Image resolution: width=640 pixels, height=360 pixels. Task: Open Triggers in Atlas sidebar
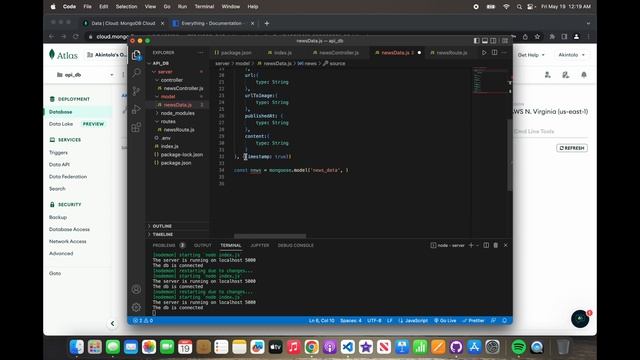[58, 152]
